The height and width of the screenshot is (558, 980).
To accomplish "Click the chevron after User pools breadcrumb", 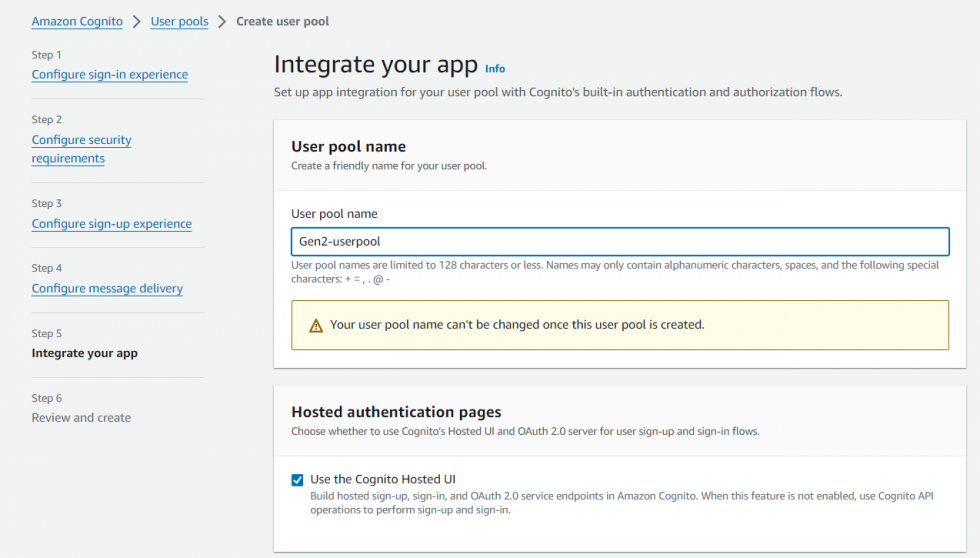I will [222, 21].
